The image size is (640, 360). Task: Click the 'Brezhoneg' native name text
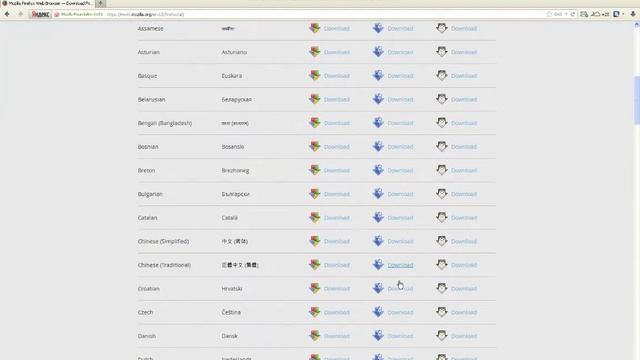coord(235,171)
